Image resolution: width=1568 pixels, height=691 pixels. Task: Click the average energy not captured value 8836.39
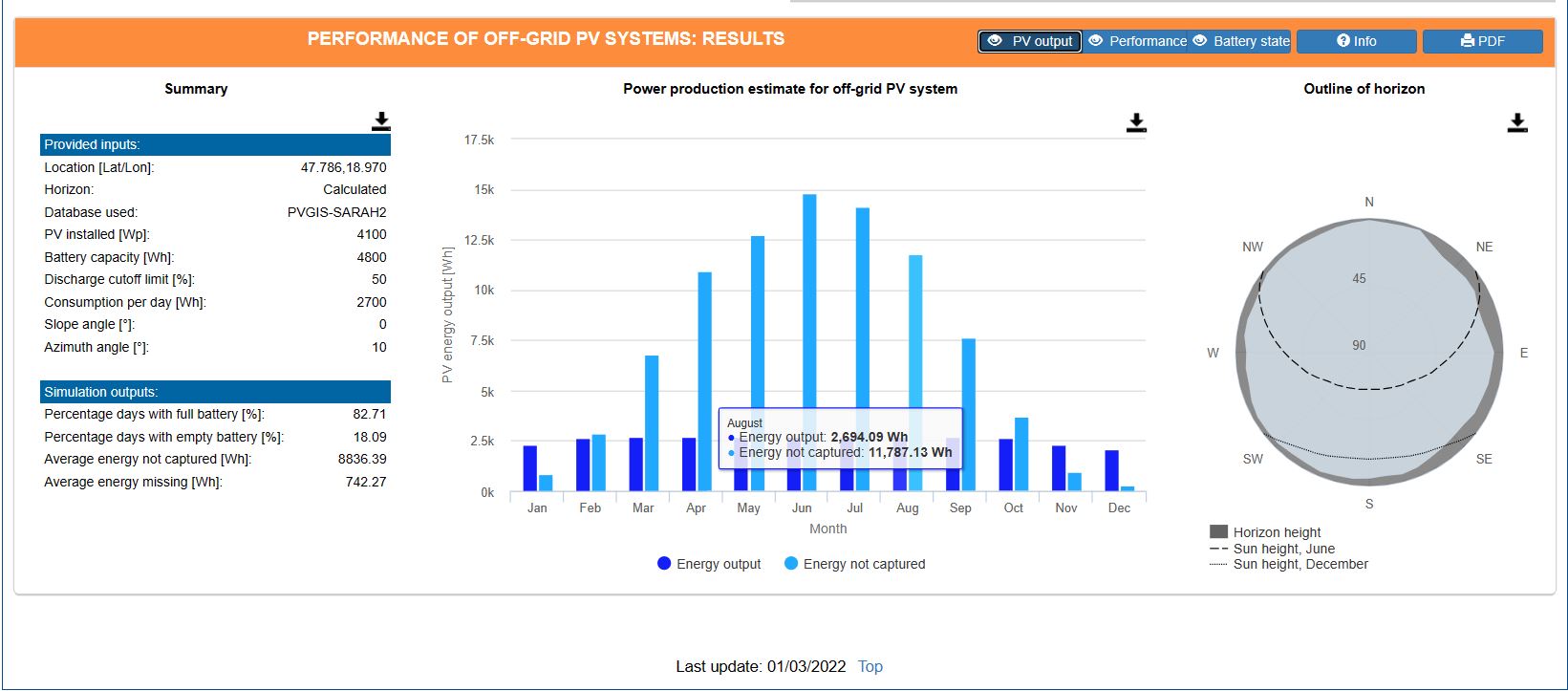click(362, 459)
